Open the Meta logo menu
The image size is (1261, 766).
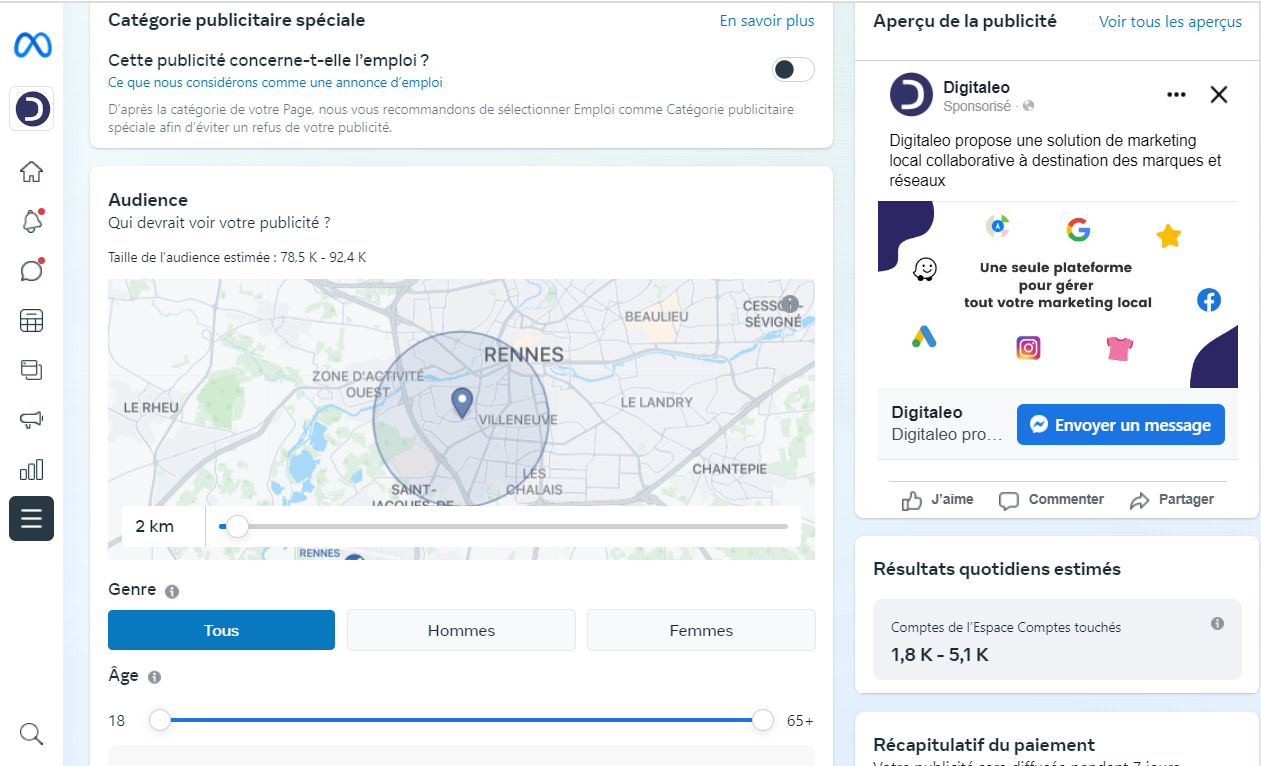coord(32,46)
